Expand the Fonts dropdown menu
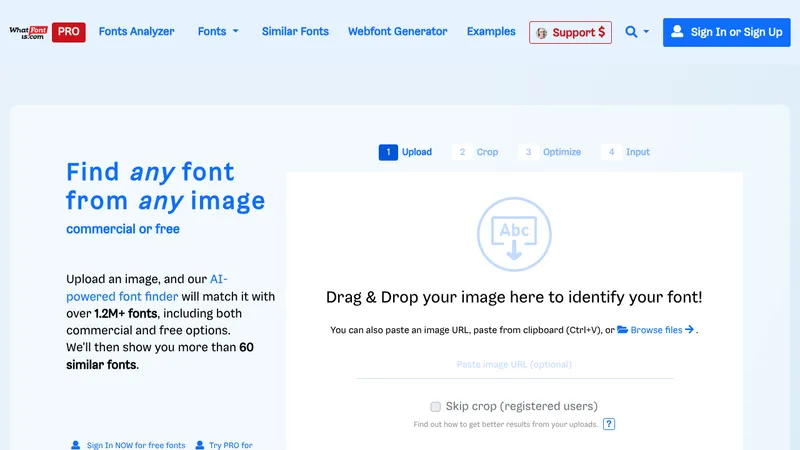800x450 pixels. coord(218,32)
